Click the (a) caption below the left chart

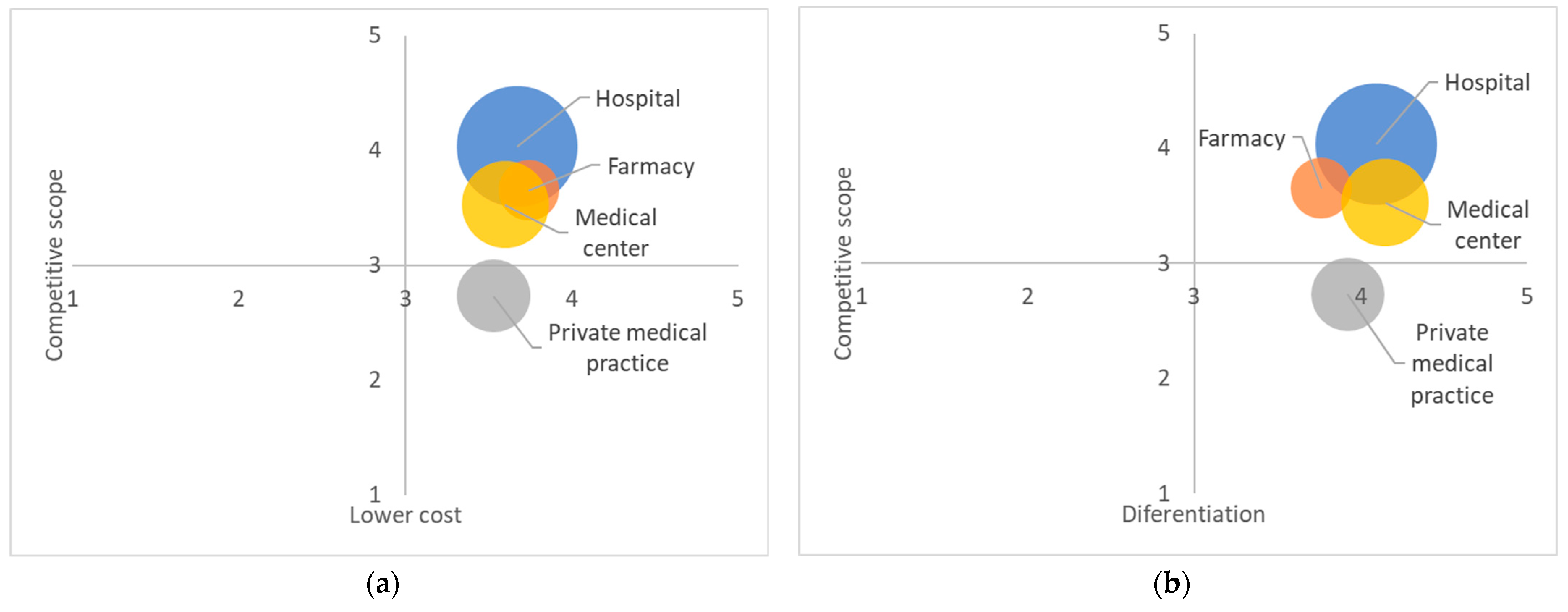click(x=383, y=584)
